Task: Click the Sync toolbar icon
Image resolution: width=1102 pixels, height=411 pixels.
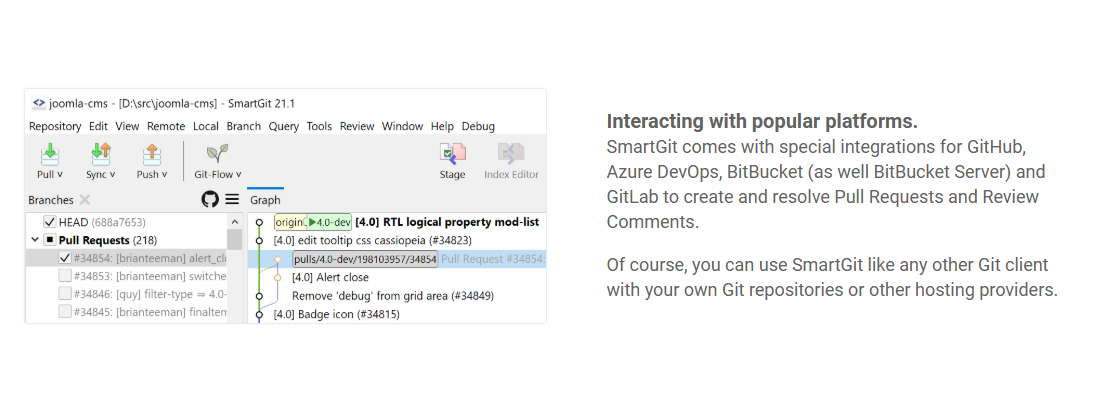Action: coord(101,153)
